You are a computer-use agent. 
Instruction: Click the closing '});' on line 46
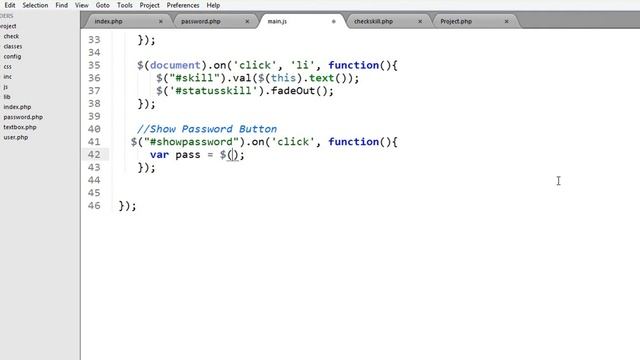pos(127,206)
